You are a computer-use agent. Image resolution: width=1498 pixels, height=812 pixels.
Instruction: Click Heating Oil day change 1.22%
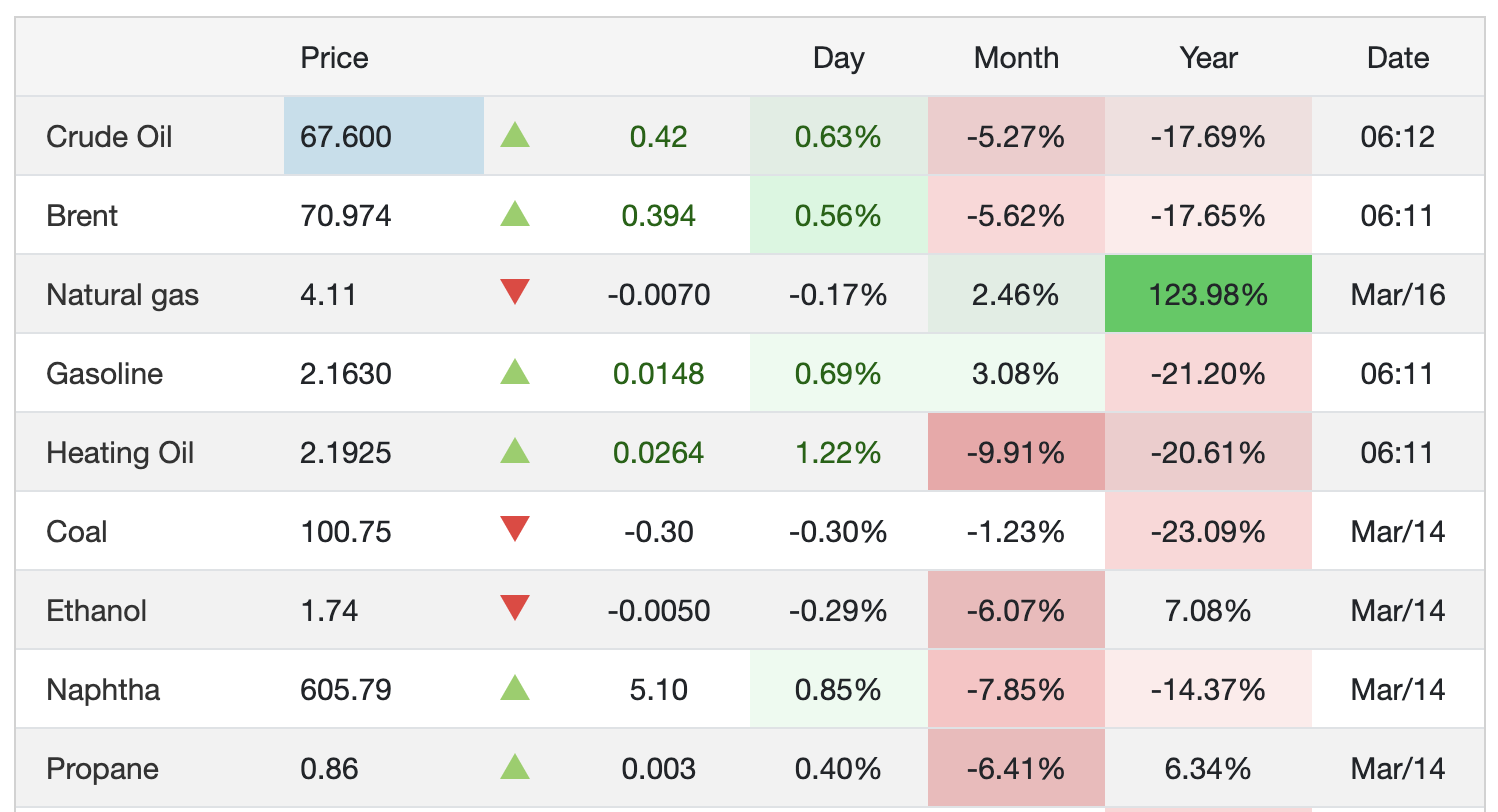(x=838, y=453)
